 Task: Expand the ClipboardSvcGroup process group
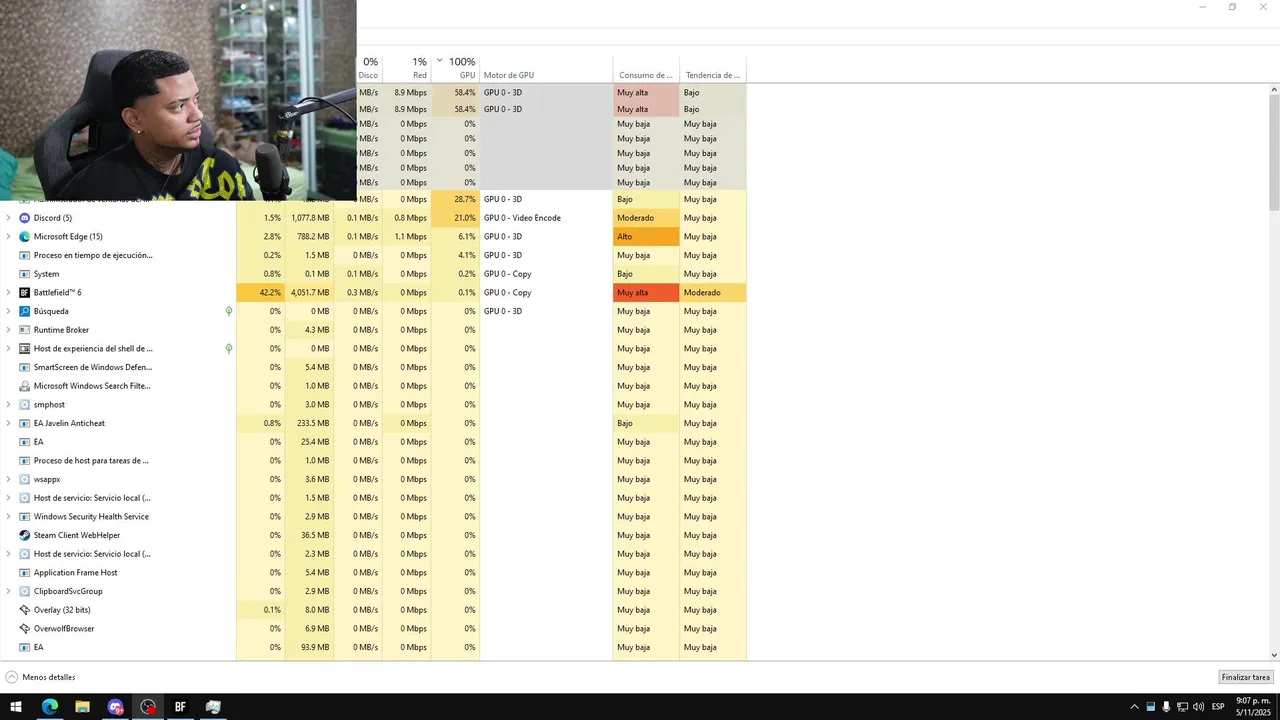(x=9, y=591)
